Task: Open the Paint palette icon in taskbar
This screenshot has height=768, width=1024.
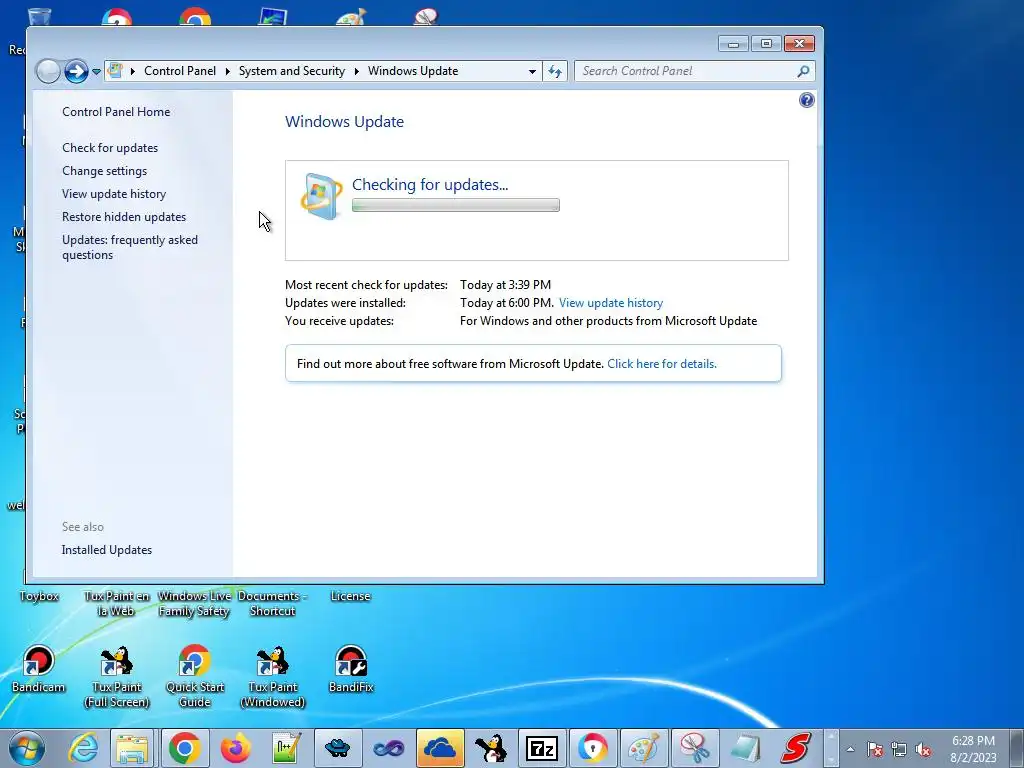Action: tap(644, 748)
